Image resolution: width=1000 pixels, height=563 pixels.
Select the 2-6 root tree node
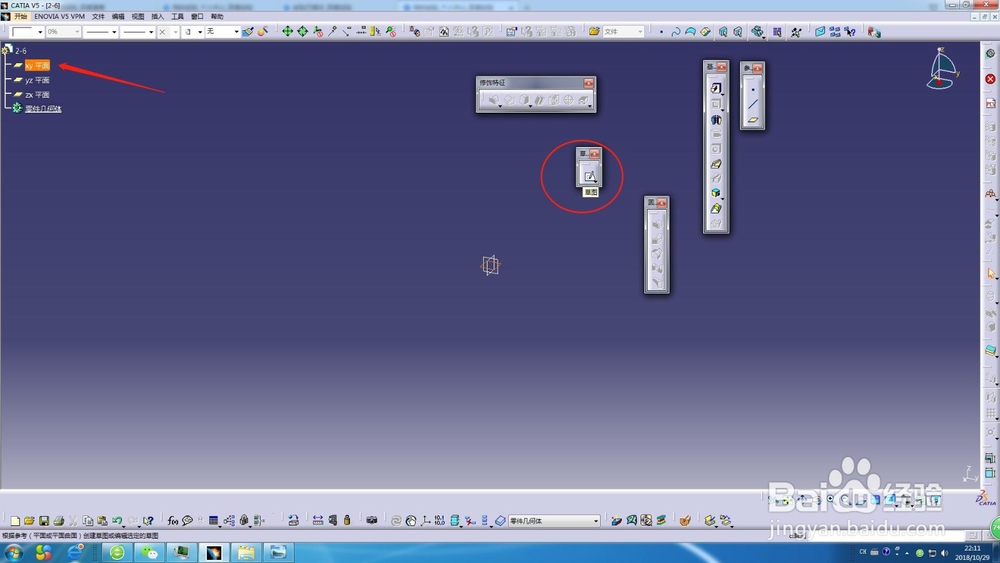coord(21,50)
